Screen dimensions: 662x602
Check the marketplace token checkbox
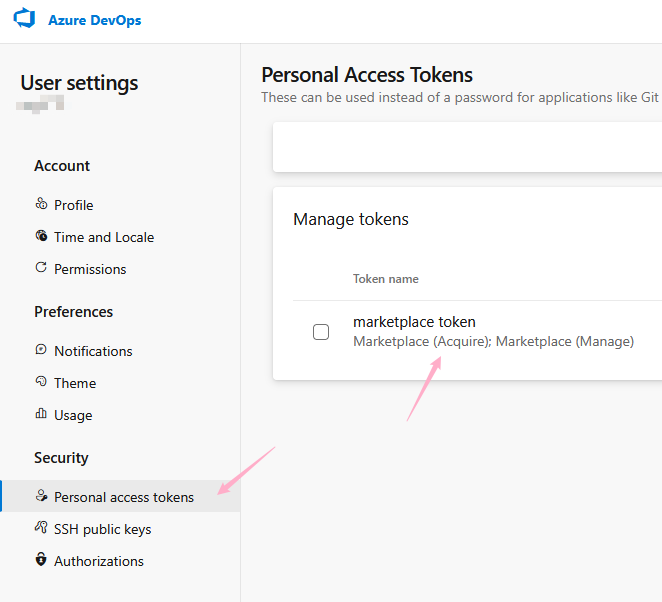coord(321,332)
